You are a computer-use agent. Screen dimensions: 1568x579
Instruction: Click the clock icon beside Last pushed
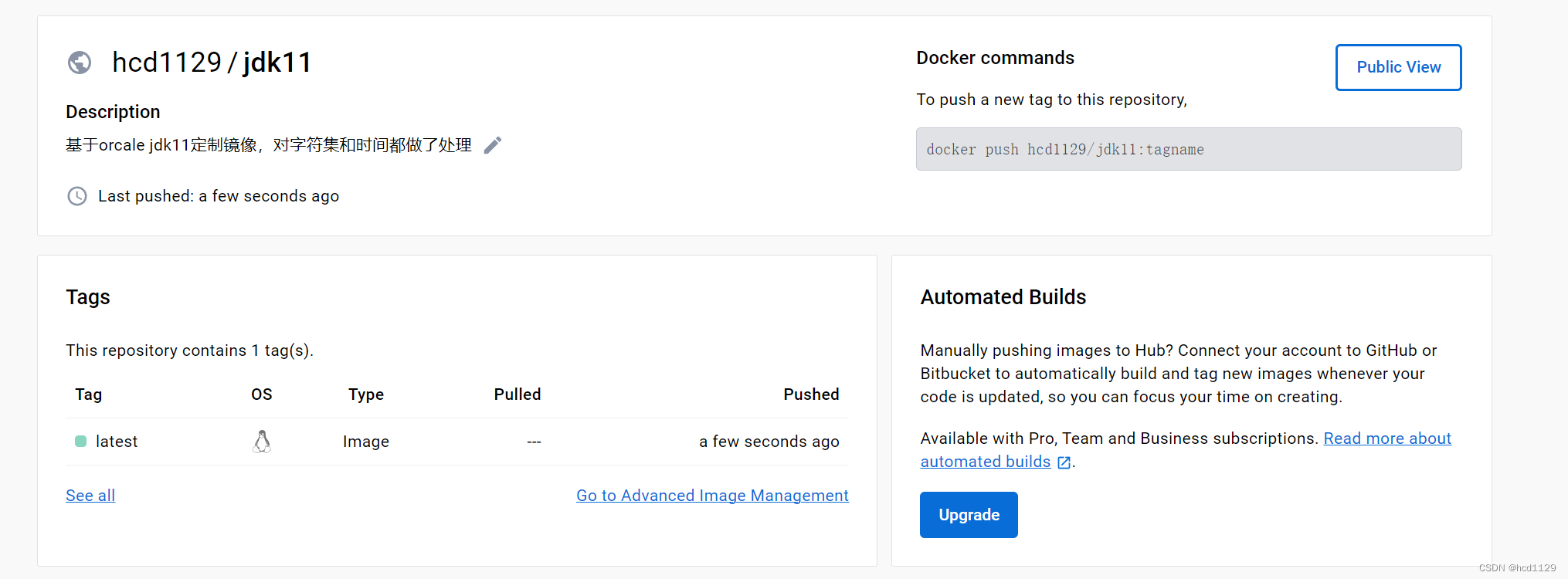77,196
